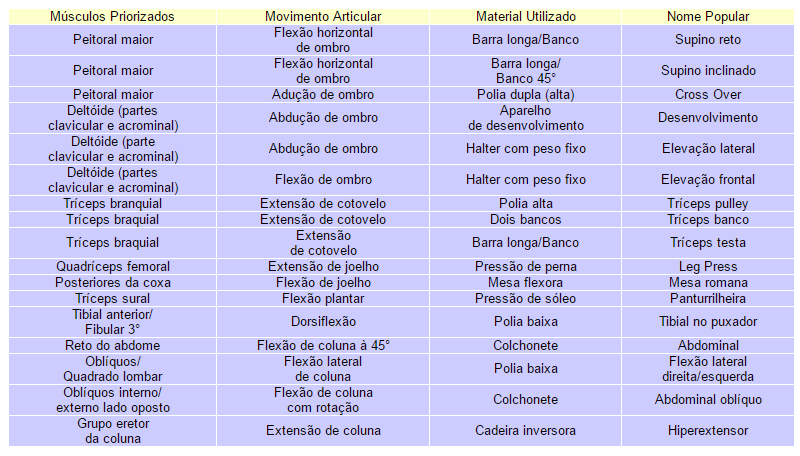Click the "Cross Over" cell
Screen dimensions: 800x456
click(708, 94)
